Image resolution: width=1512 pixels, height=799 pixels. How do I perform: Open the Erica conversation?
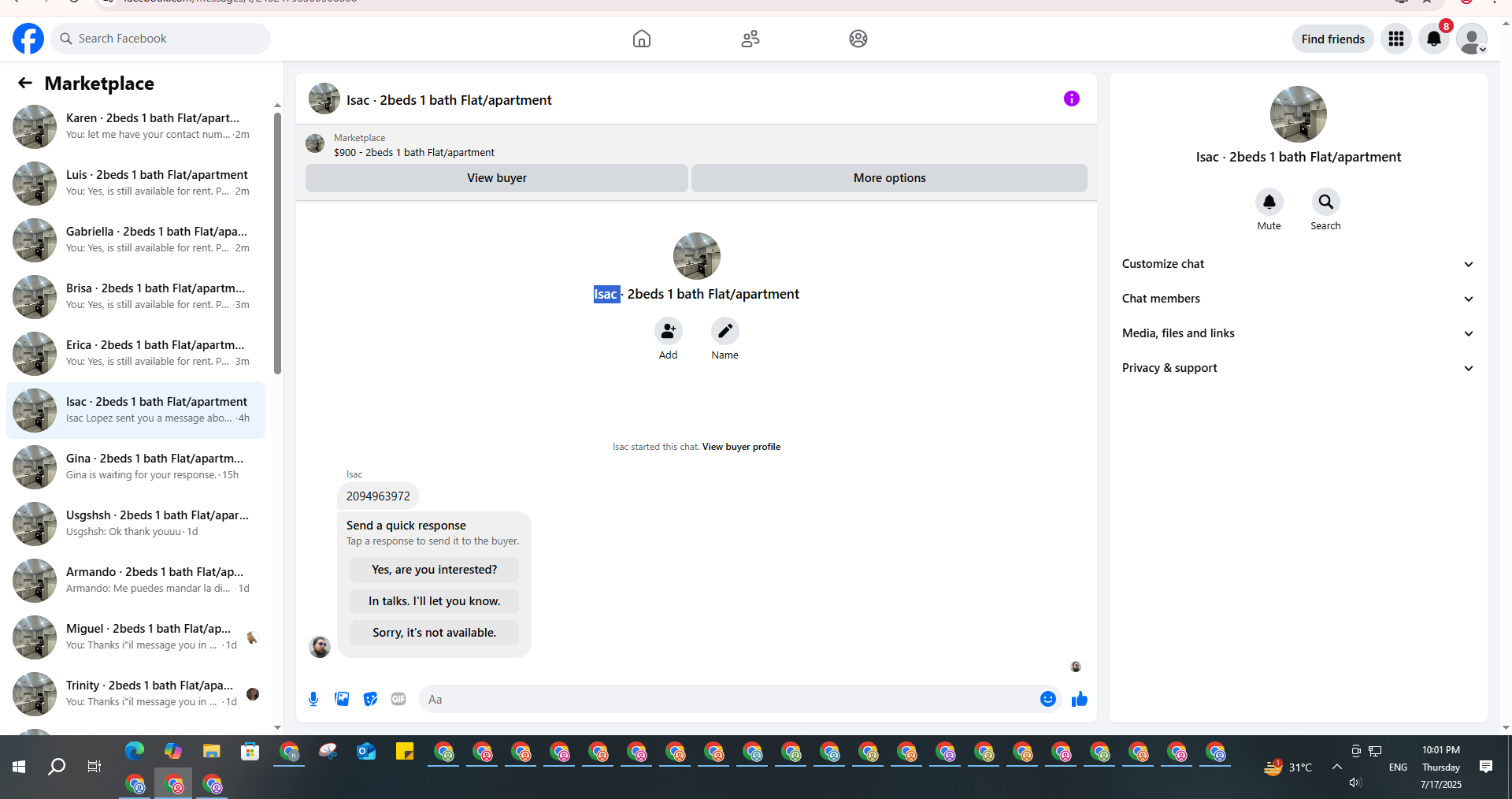coord(135,354)
